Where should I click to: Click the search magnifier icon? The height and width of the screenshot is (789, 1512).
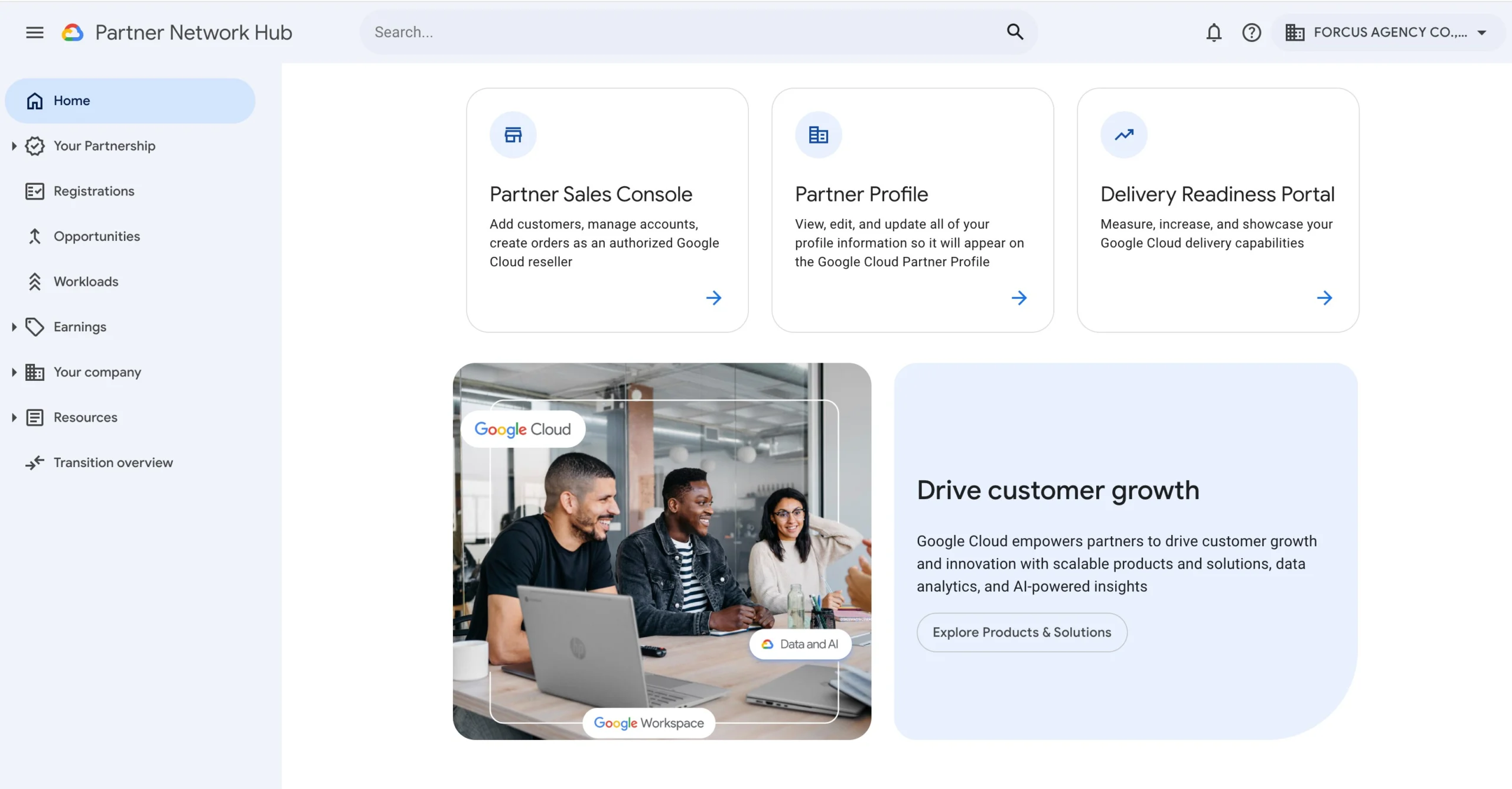pos(1015,32)
